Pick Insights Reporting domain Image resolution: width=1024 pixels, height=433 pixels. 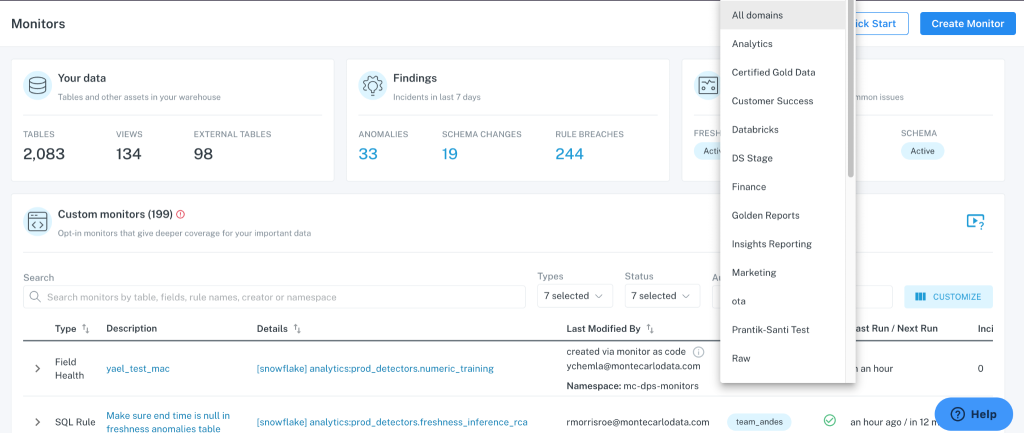pos(783,244)
